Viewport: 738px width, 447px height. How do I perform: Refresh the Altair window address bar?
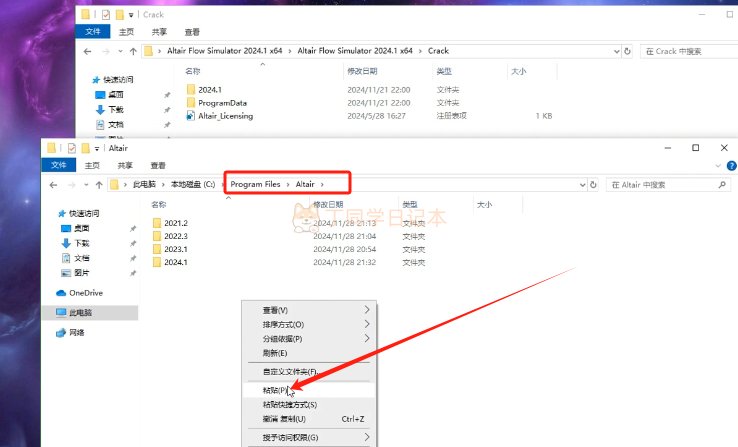[x=594, y=185]
